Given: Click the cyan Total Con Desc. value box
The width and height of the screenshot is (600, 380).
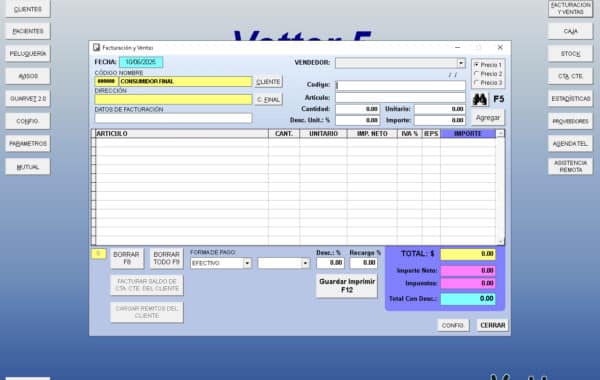Looking at the screenshot, I should pos(468,299).
